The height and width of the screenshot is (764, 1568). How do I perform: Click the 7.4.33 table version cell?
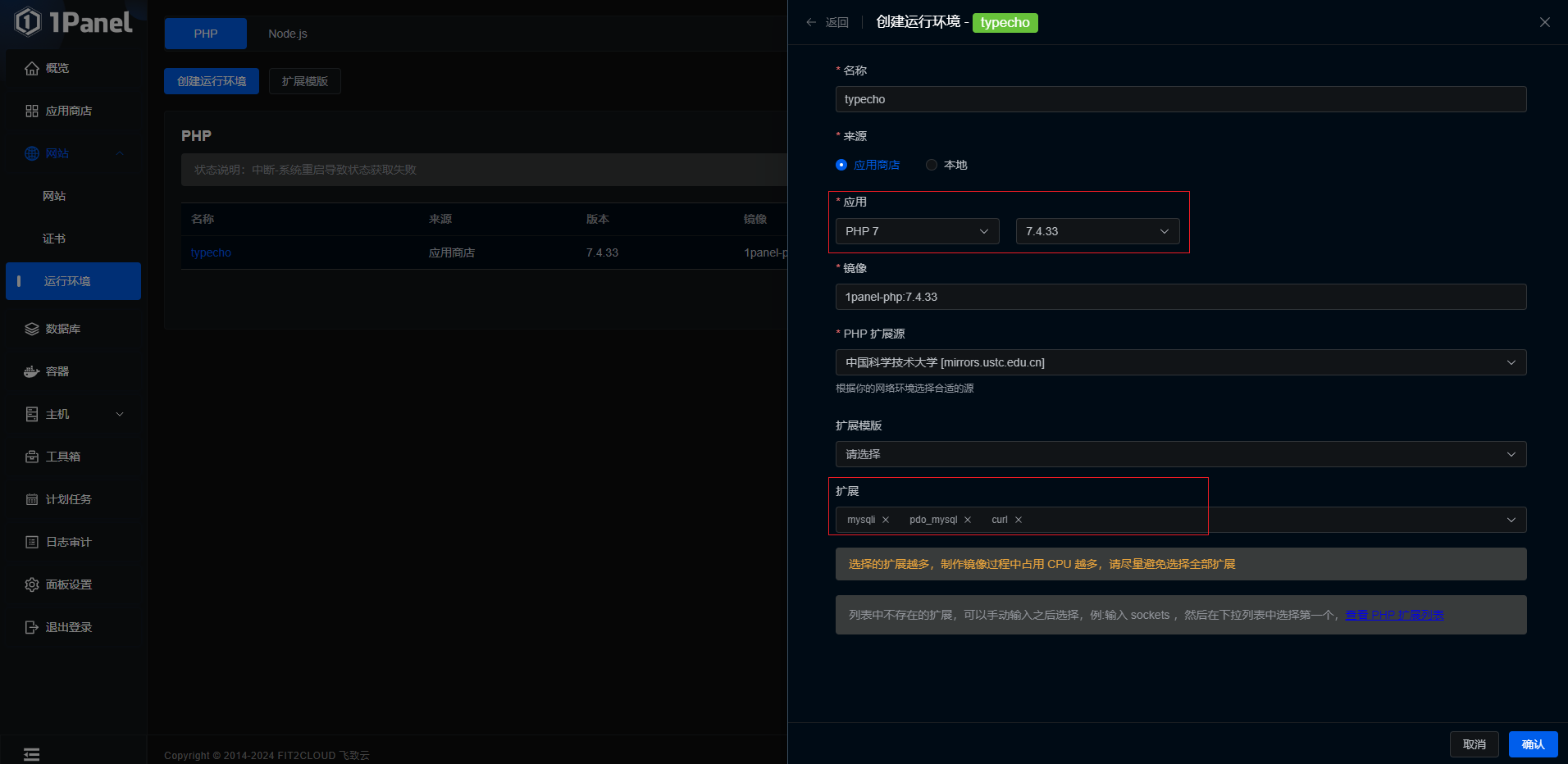click(603, 252)
